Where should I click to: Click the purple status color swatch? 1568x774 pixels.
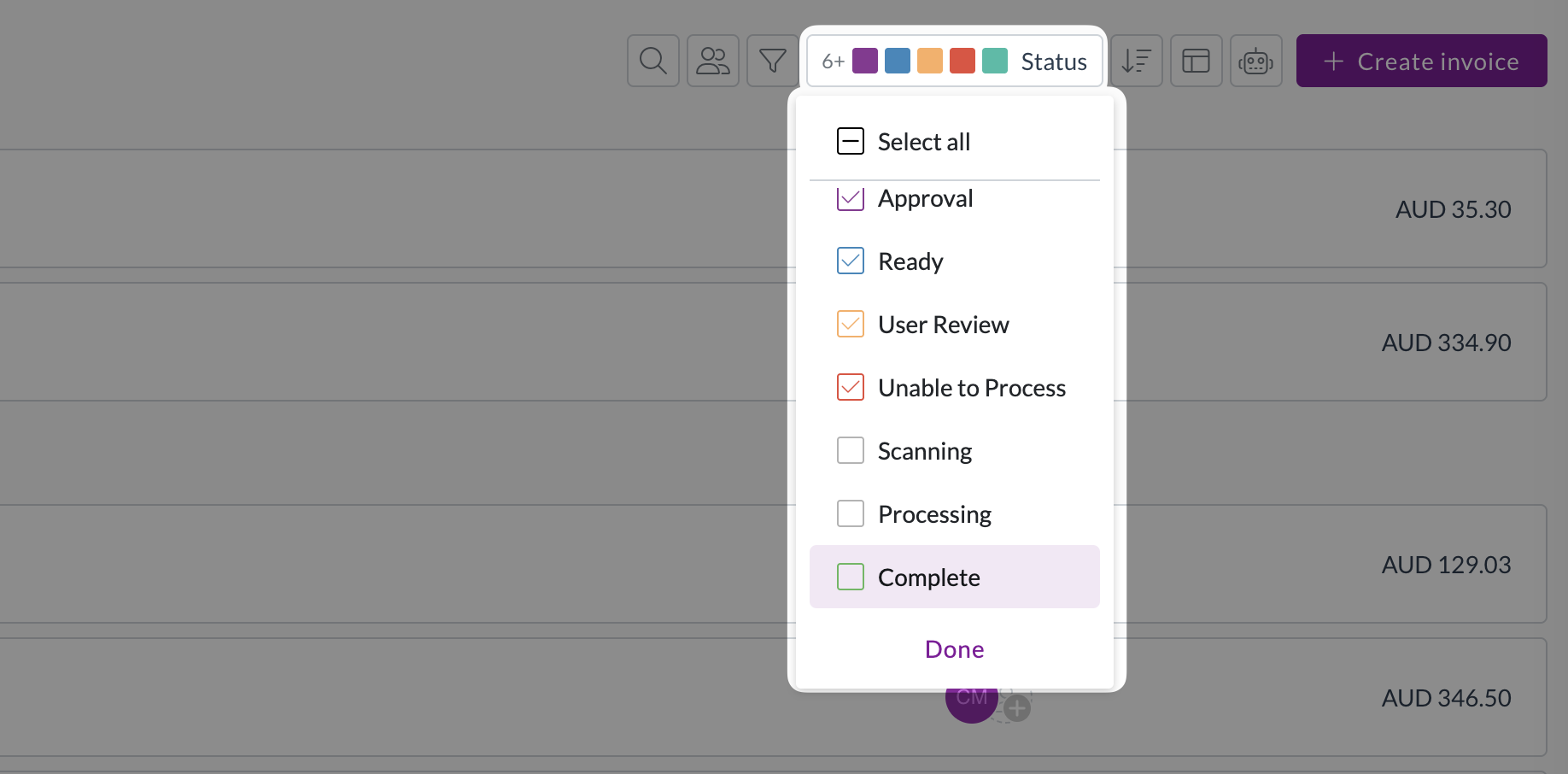pos(865,61)
